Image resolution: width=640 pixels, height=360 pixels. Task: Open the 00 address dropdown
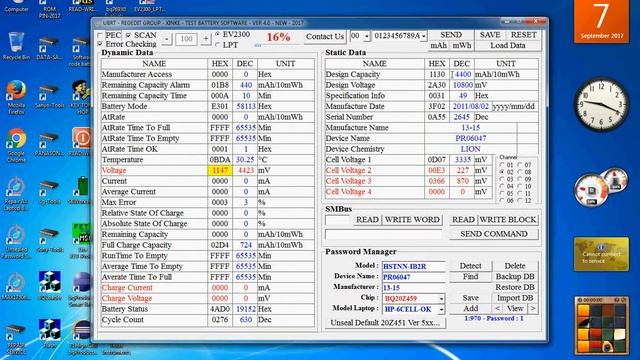[367, 36]
